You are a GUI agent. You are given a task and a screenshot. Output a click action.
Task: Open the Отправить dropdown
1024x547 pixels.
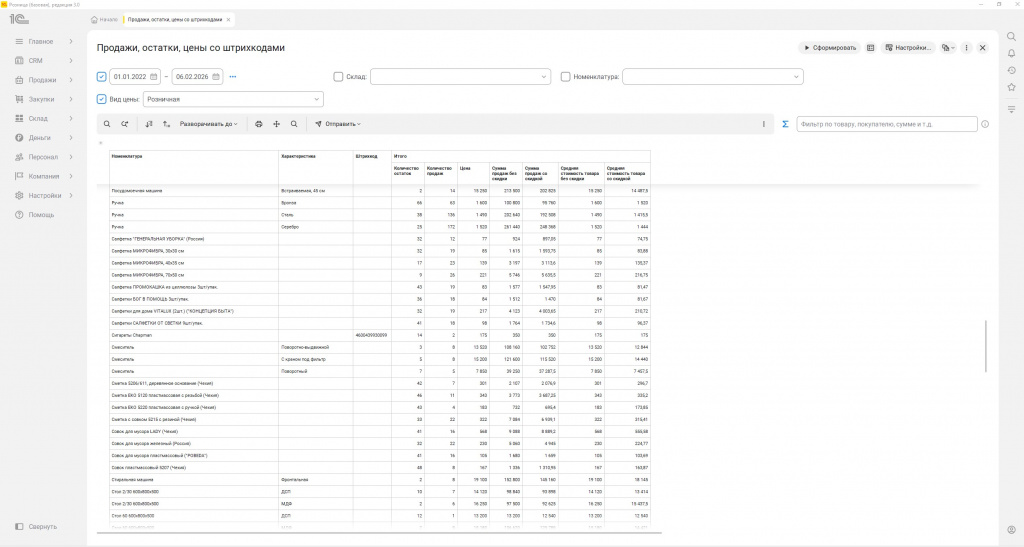pos(337,124)
